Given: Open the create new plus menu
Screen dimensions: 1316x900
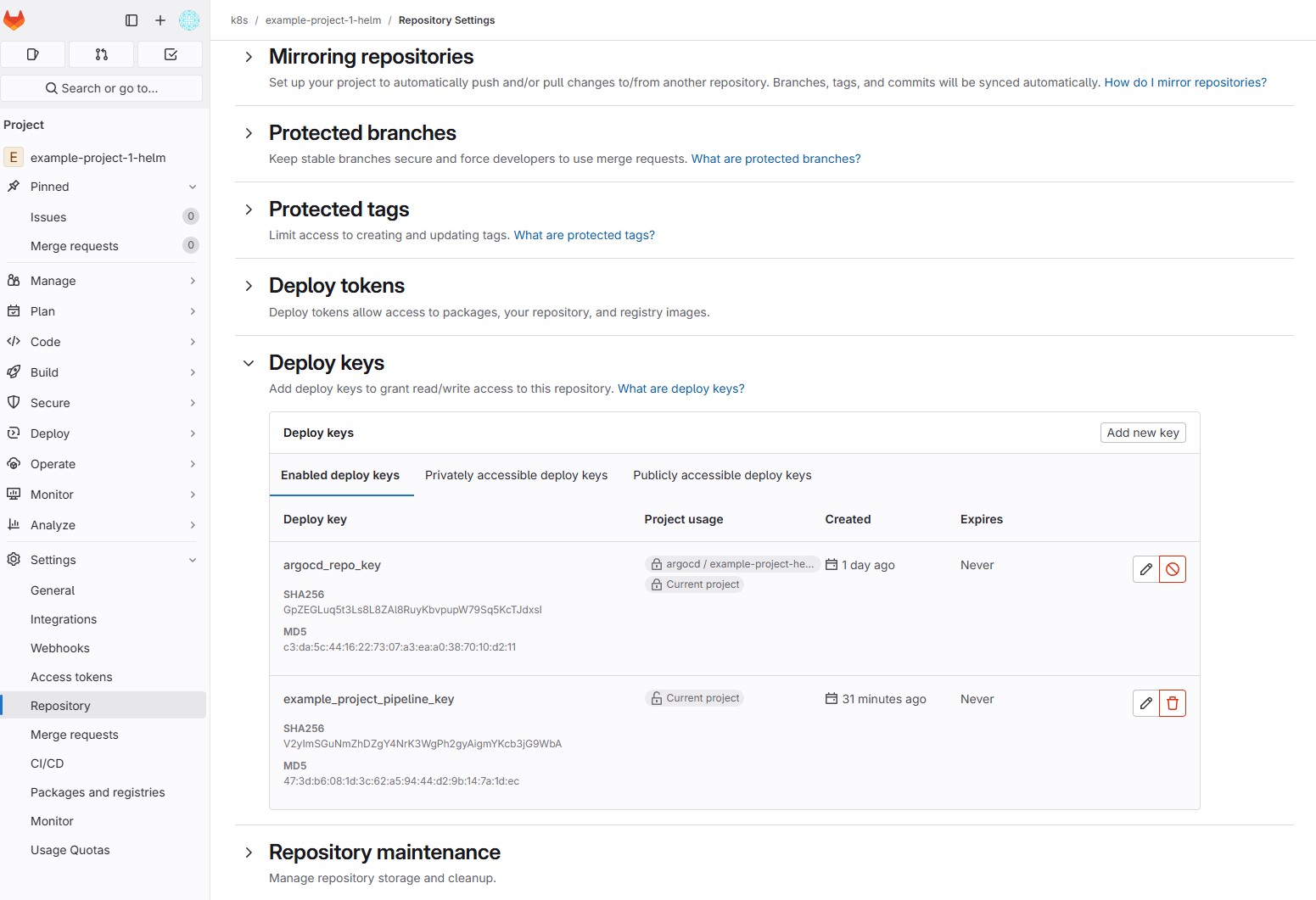Looking at the screenshot, I should [160, 20].
